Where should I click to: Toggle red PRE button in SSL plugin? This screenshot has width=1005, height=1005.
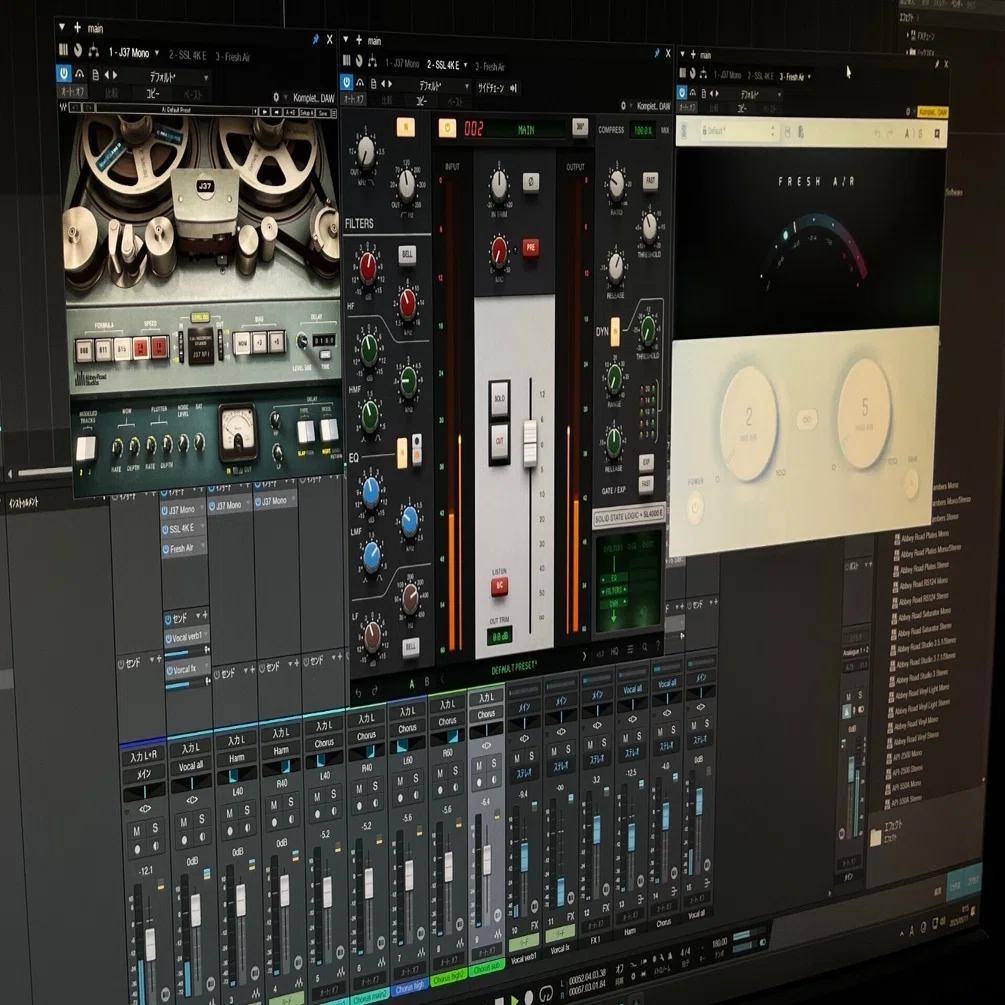click(531, 246)
